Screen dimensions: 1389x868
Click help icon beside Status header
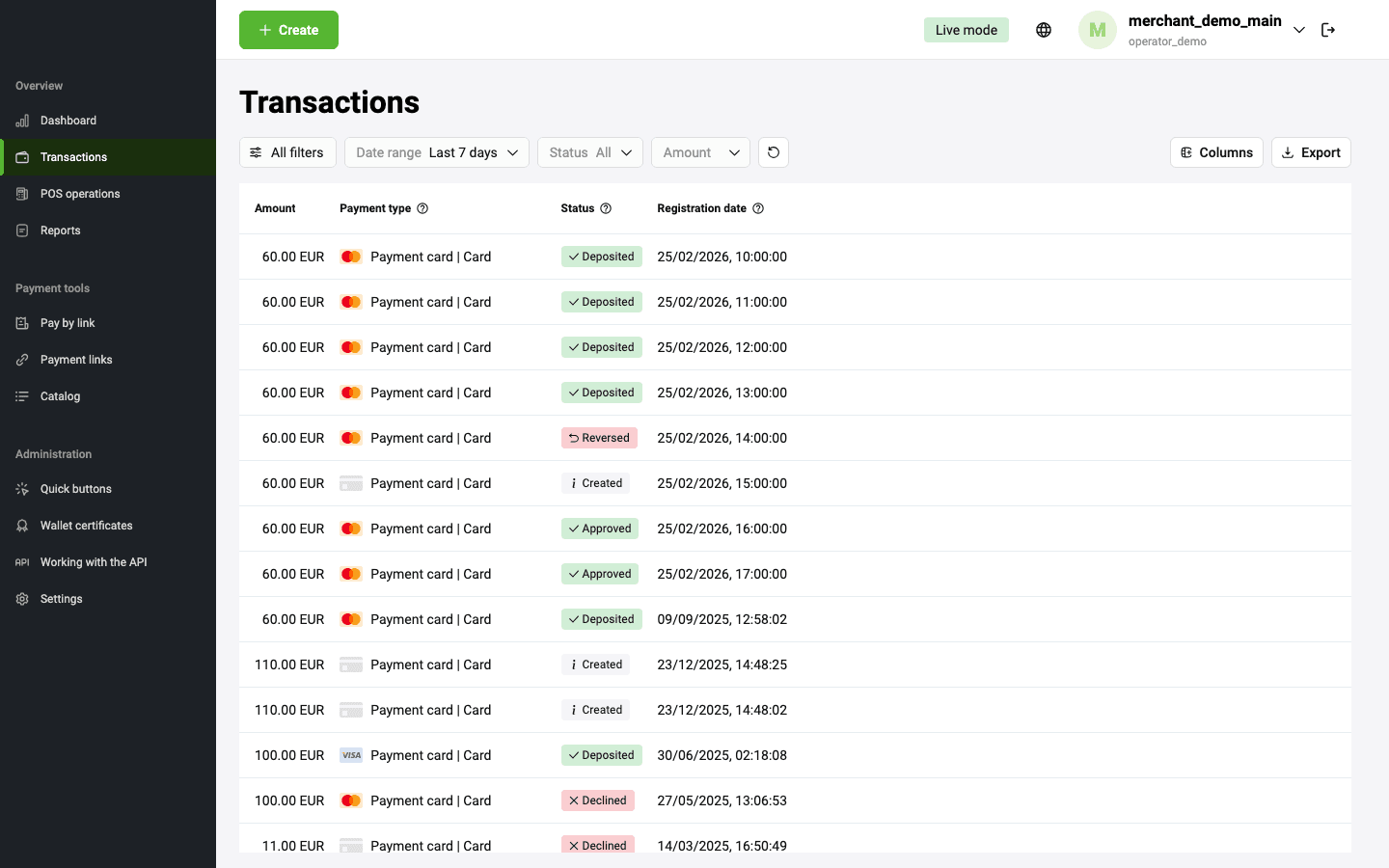606,208
